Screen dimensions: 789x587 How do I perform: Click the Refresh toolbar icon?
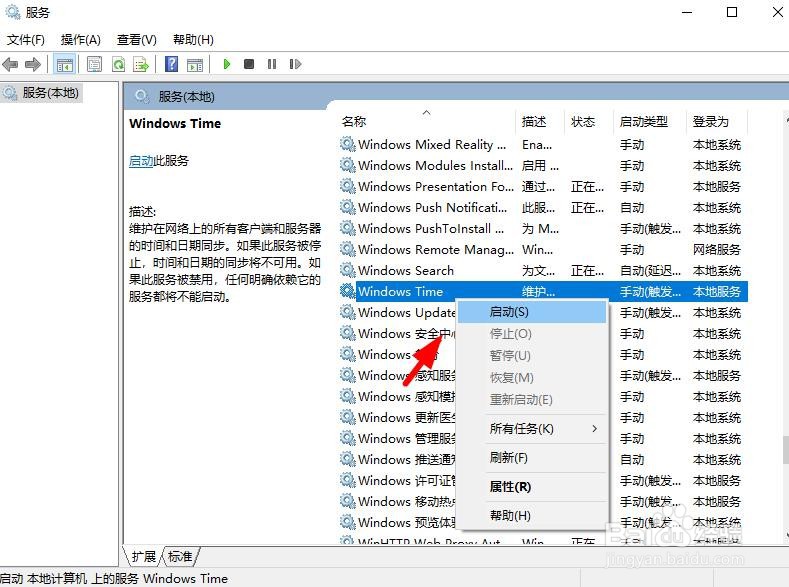118,64
